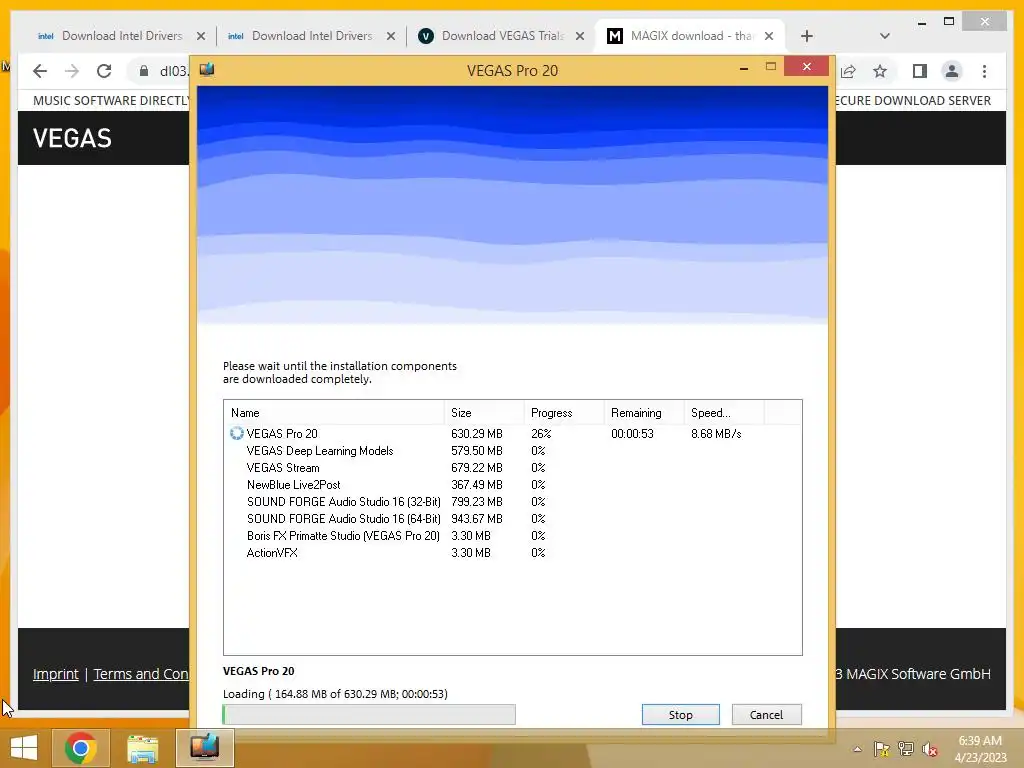
Task: Open Chrome from the taskbar
Action: coord(80,748)
